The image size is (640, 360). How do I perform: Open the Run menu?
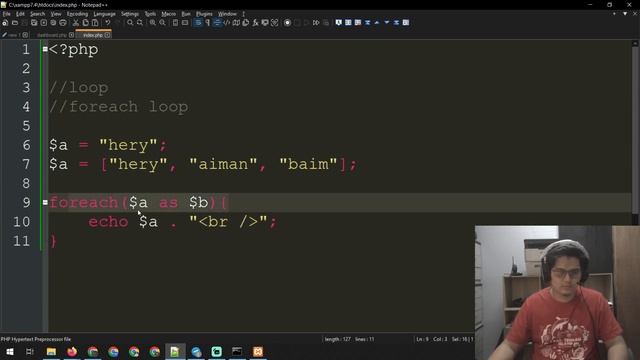pos(186,14)
